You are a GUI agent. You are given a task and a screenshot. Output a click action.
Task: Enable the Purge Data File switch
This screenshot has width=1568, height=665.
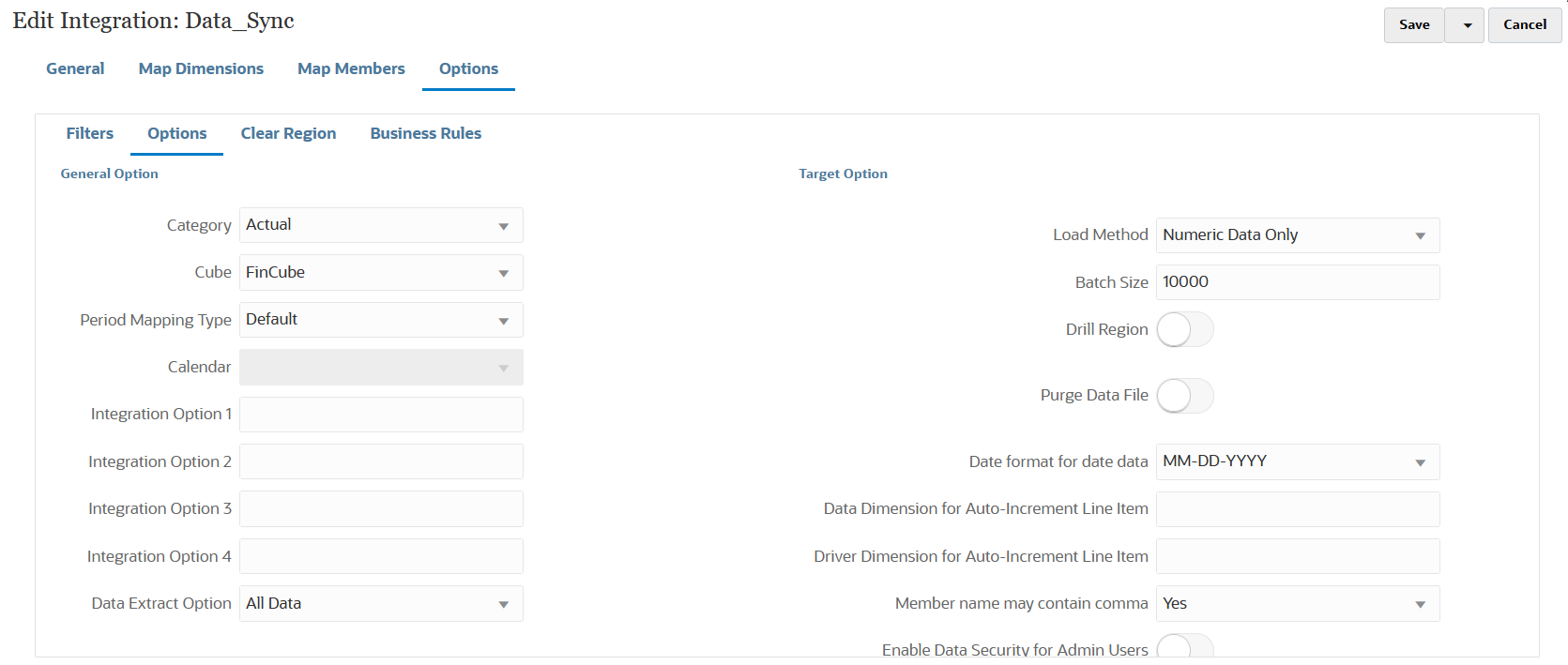(1184, 396)
